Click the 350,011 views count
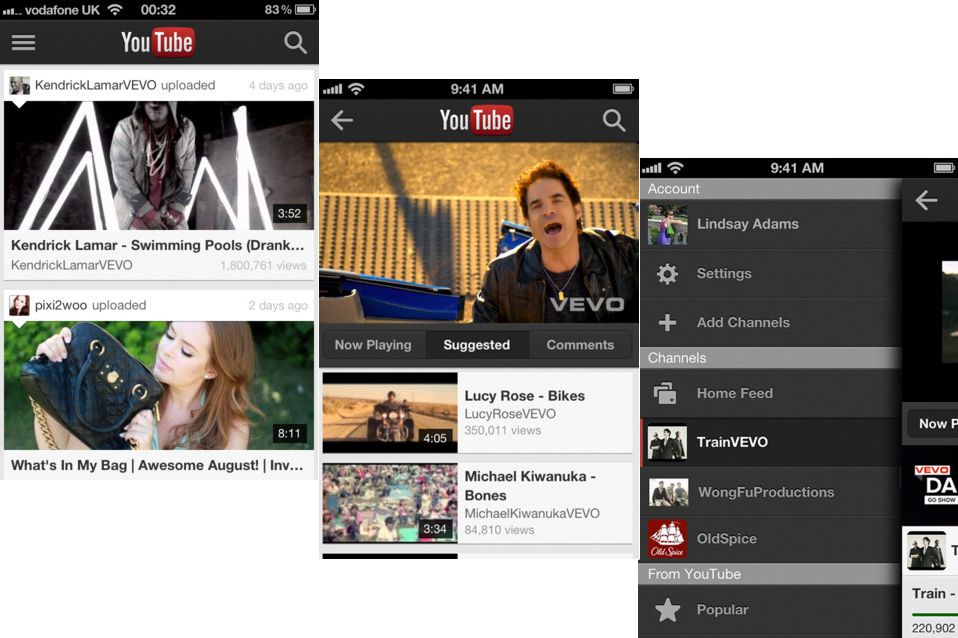958x638 pixels. click(x=502, y=430)
